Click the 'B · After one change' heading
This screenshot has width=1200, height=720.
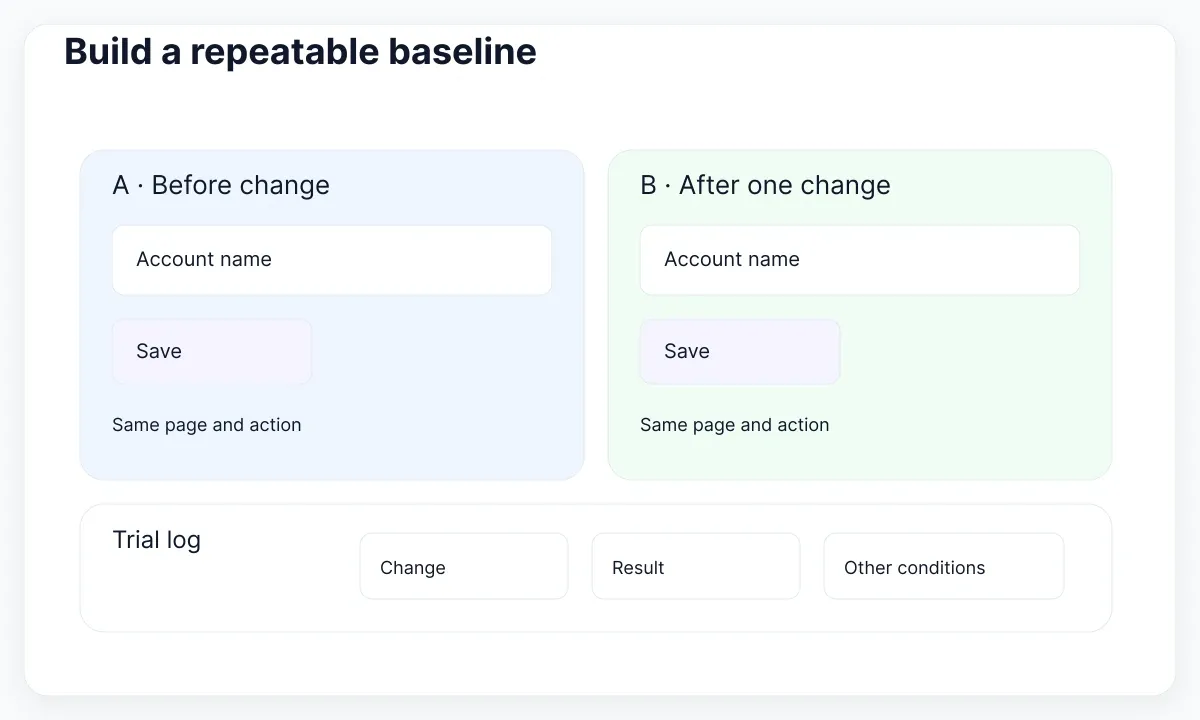click(x=765, y=185)
